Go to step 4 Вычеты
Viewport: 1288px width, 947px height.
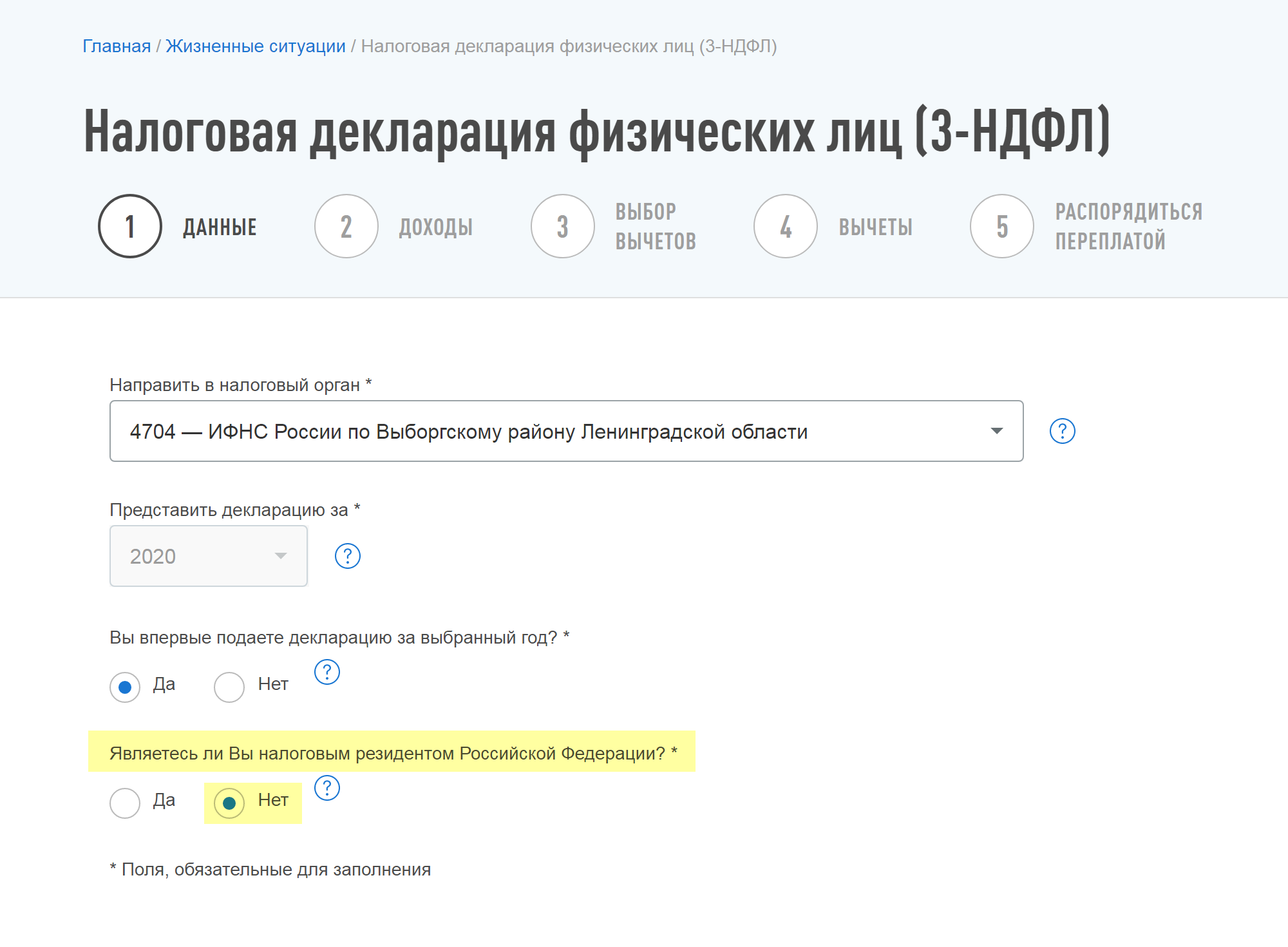point(833,226)
